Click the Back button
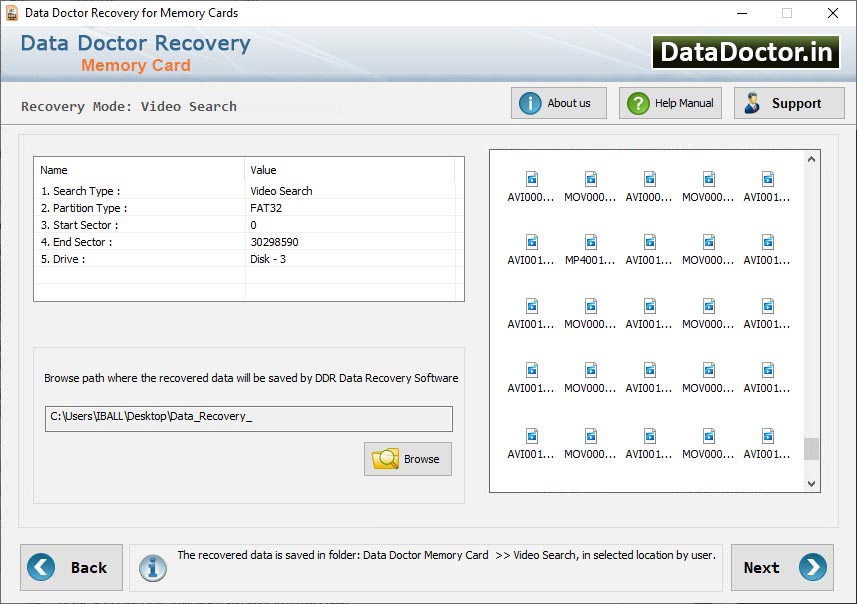The height and width of the screenshot is (604, 857). click(x=70, y=567)
